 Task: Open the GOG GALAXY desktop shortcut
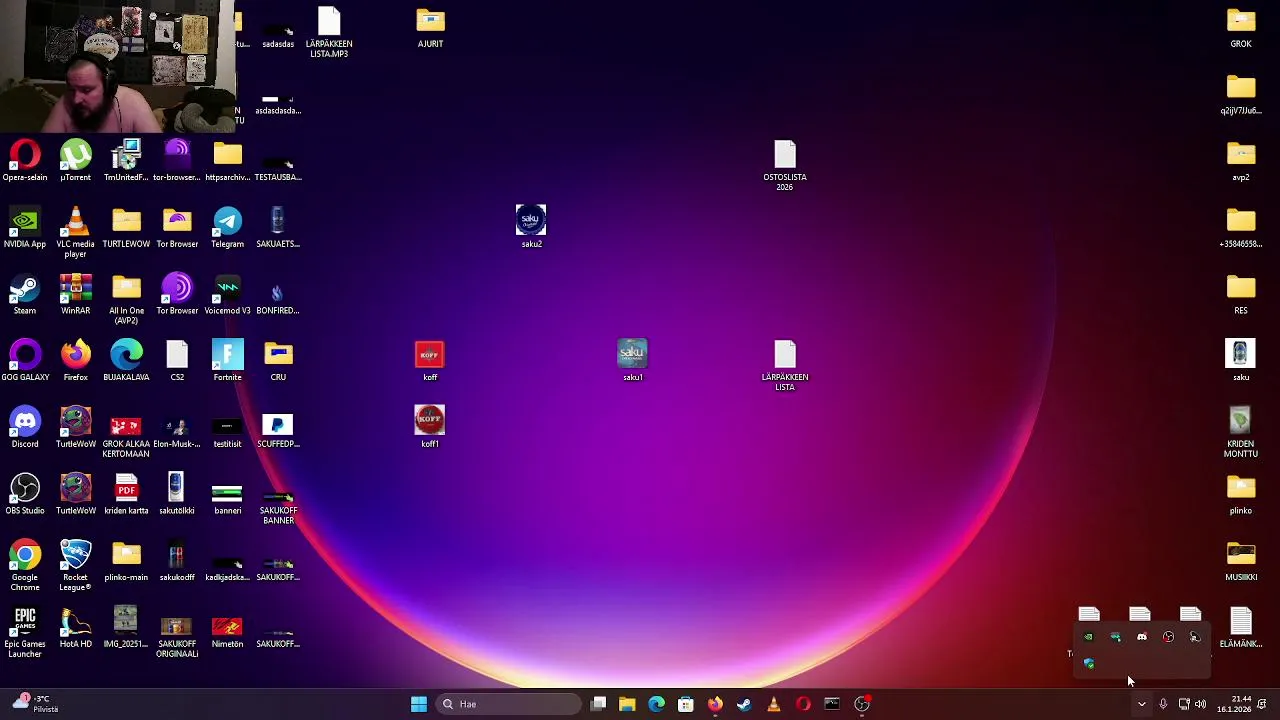(25, 362)
